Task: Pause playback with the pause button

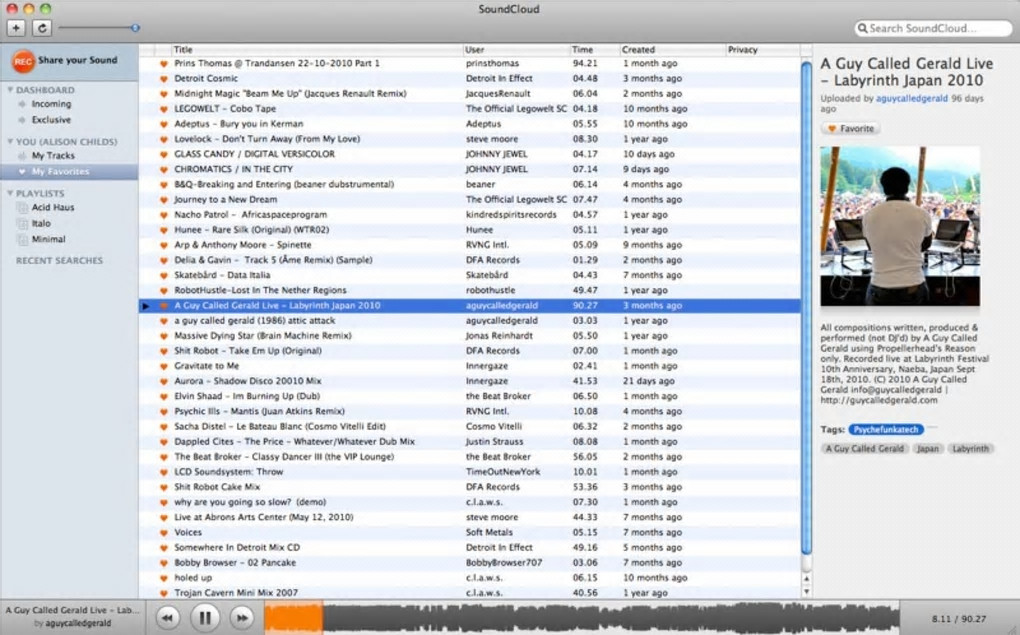Action: [x=204, y=617]
